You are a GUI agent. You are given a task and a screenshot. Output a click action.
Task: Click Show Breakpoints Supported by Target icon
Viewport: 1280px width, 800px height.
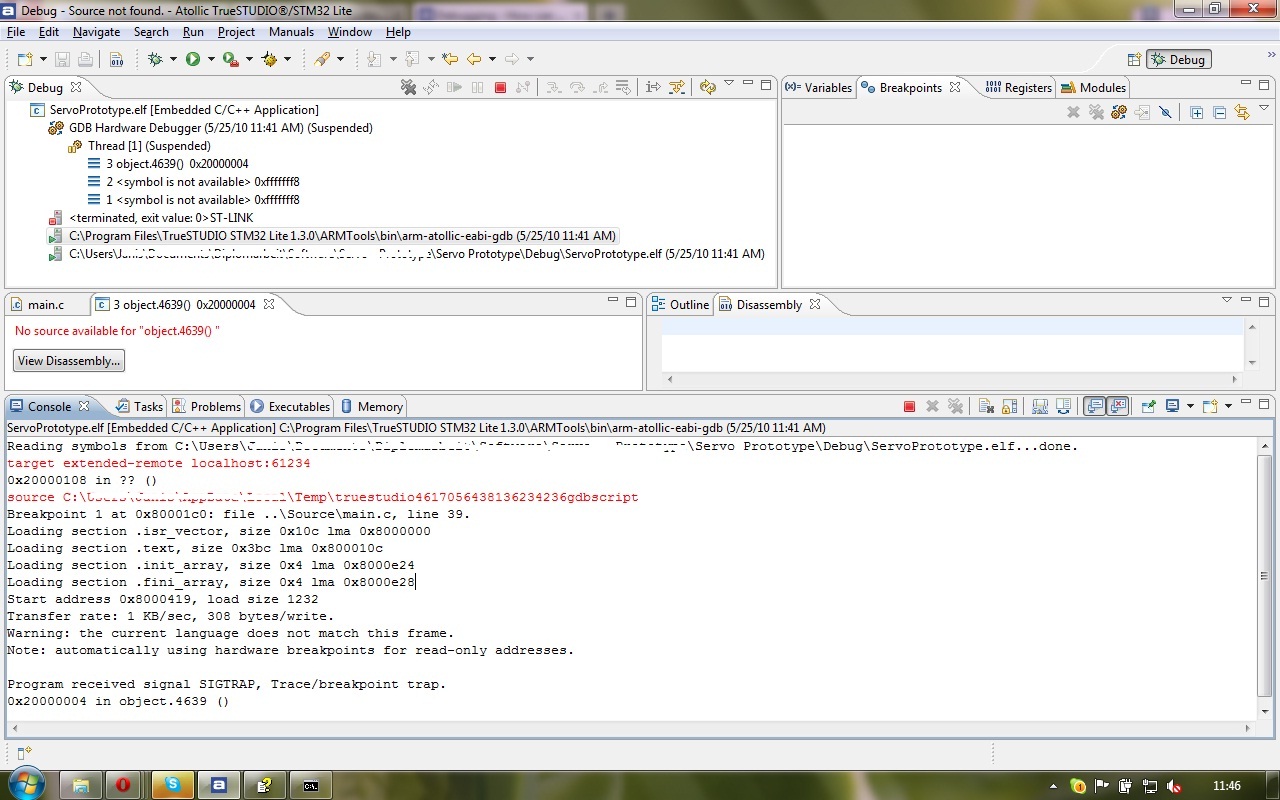(1119, 113)
